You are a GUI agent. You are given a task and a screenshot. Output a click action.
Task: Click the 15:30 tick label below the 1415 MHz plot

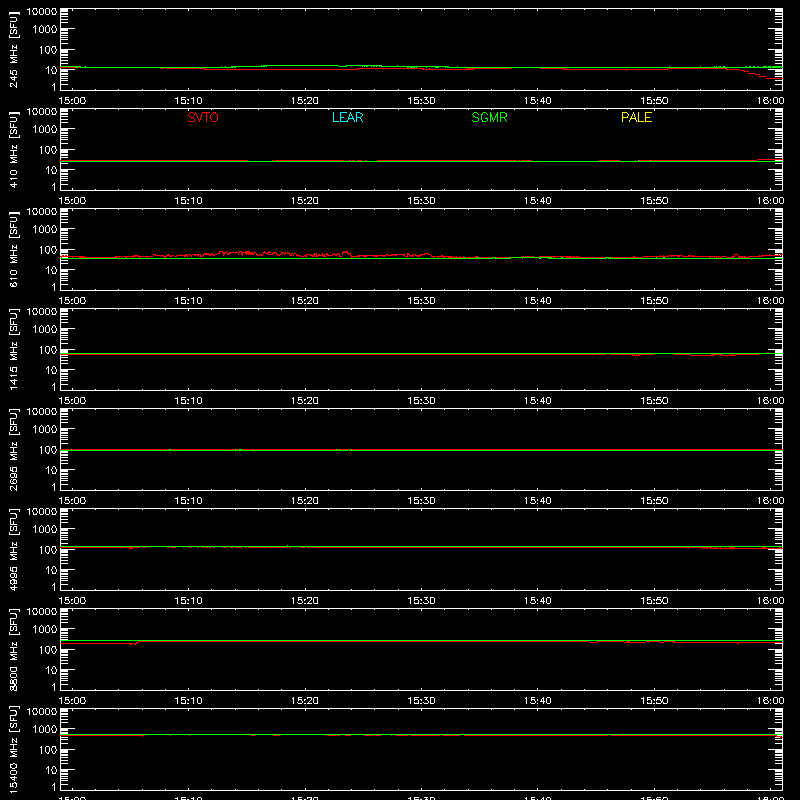pos(421,401)
